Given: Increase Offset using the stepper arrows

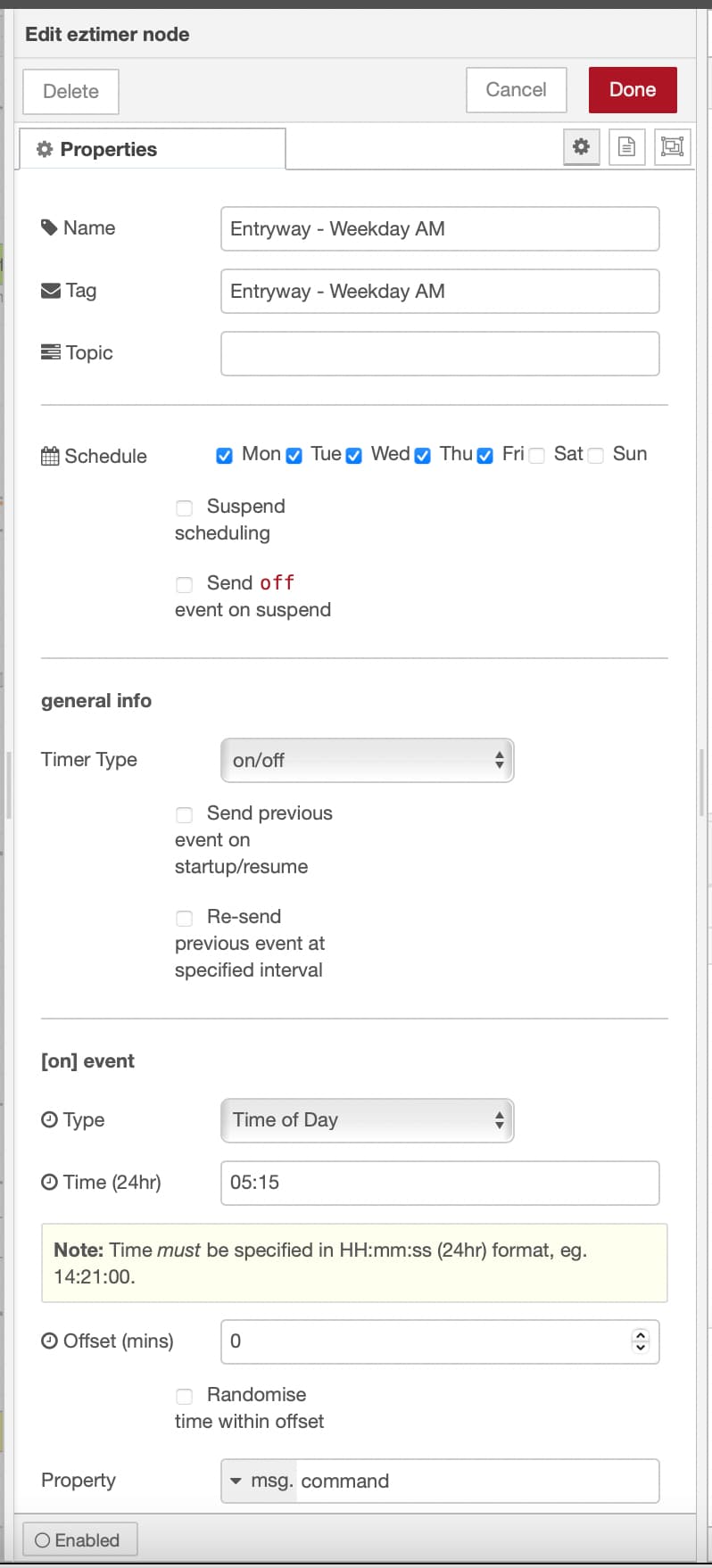Looking at the screenshot, I should [640, 1336].
